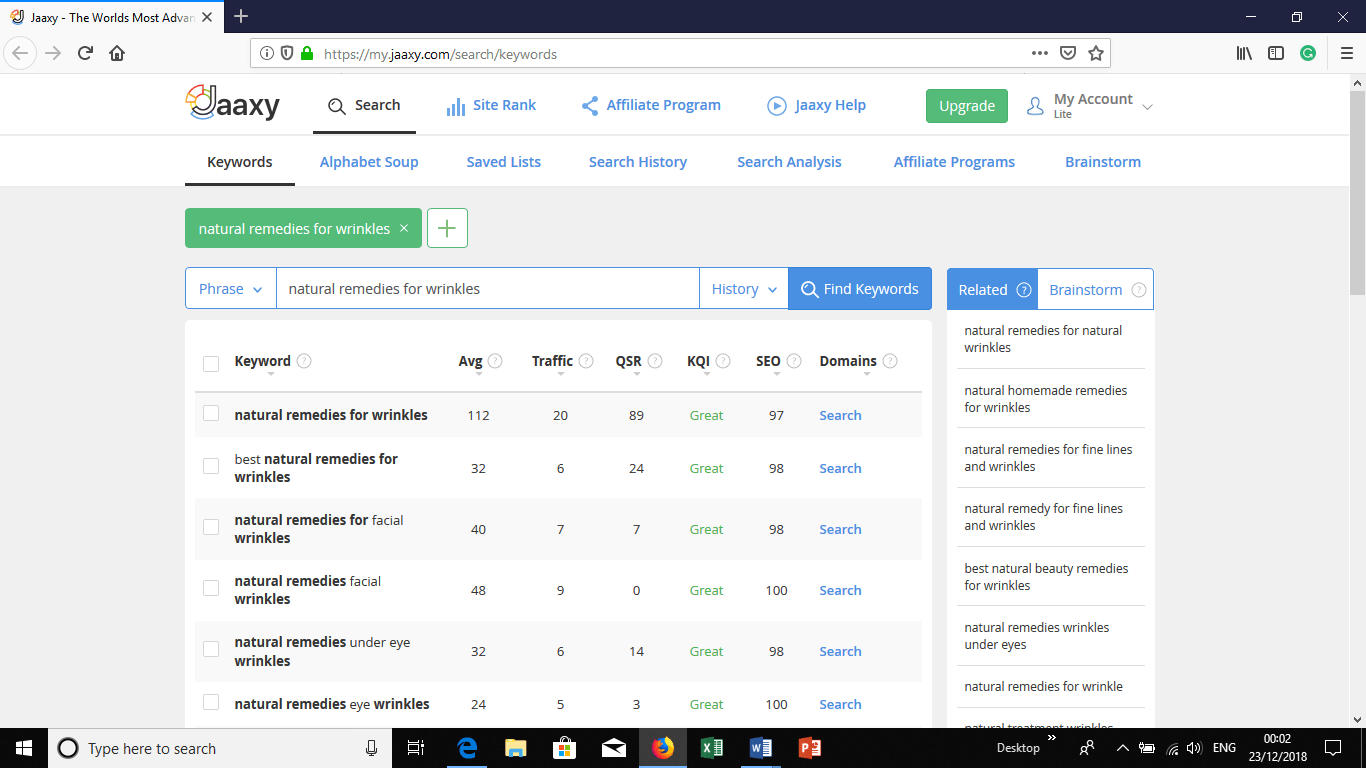Check the 'best natural remedies for wrinkles' checkbox
Screen dimensions: 1366x768
211,466
